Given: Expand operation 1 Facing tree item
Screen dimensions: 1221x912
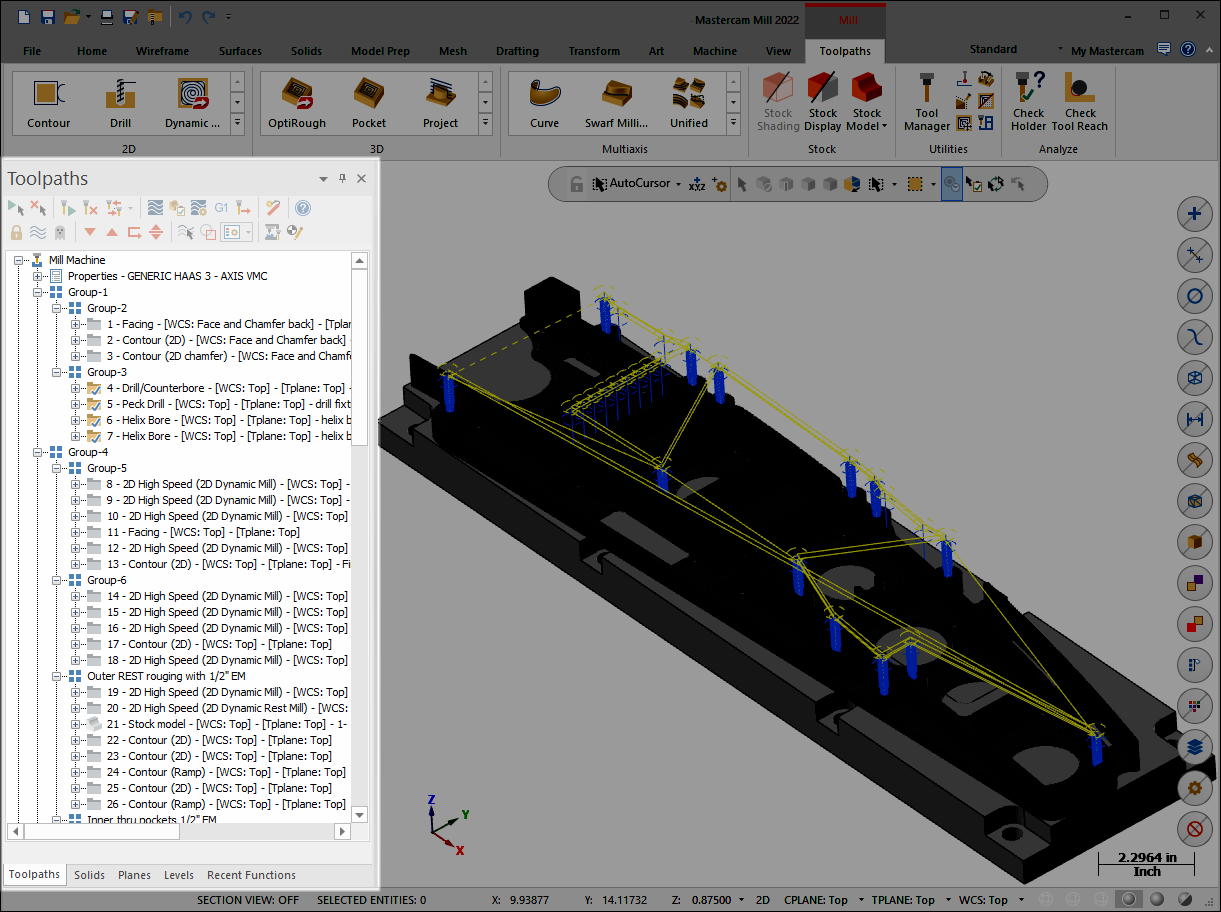Looking at the screenshot, I should point(76,324).
